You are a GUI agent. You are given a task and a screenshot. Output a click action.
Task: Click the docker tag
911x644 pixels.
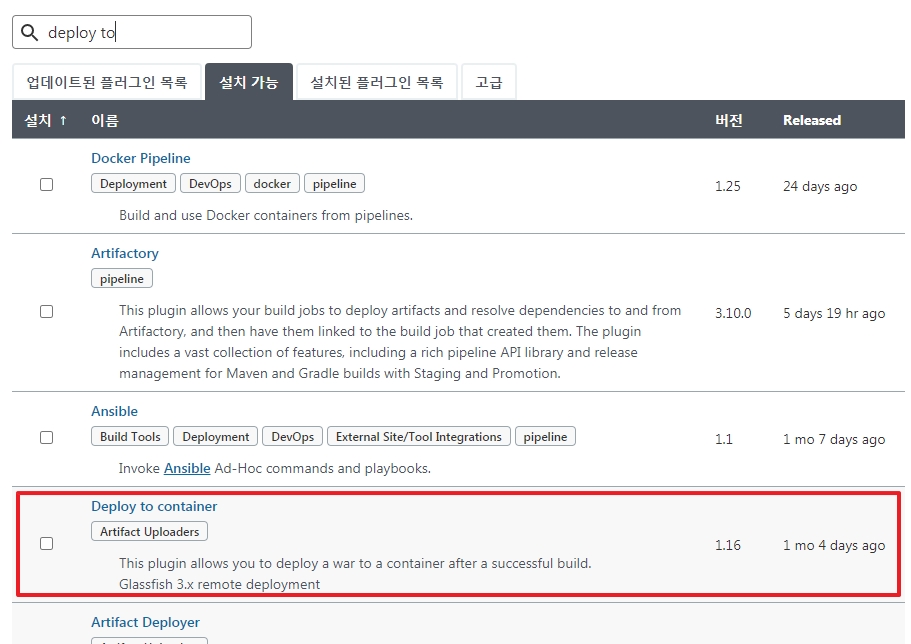tap(272, 184)
